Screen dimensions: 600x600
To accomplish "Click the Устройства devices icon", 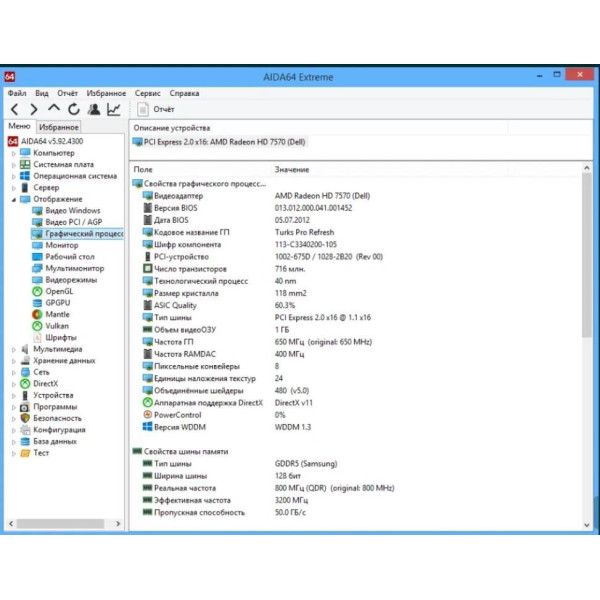I will pyautogui.click(x=25, y=395).
